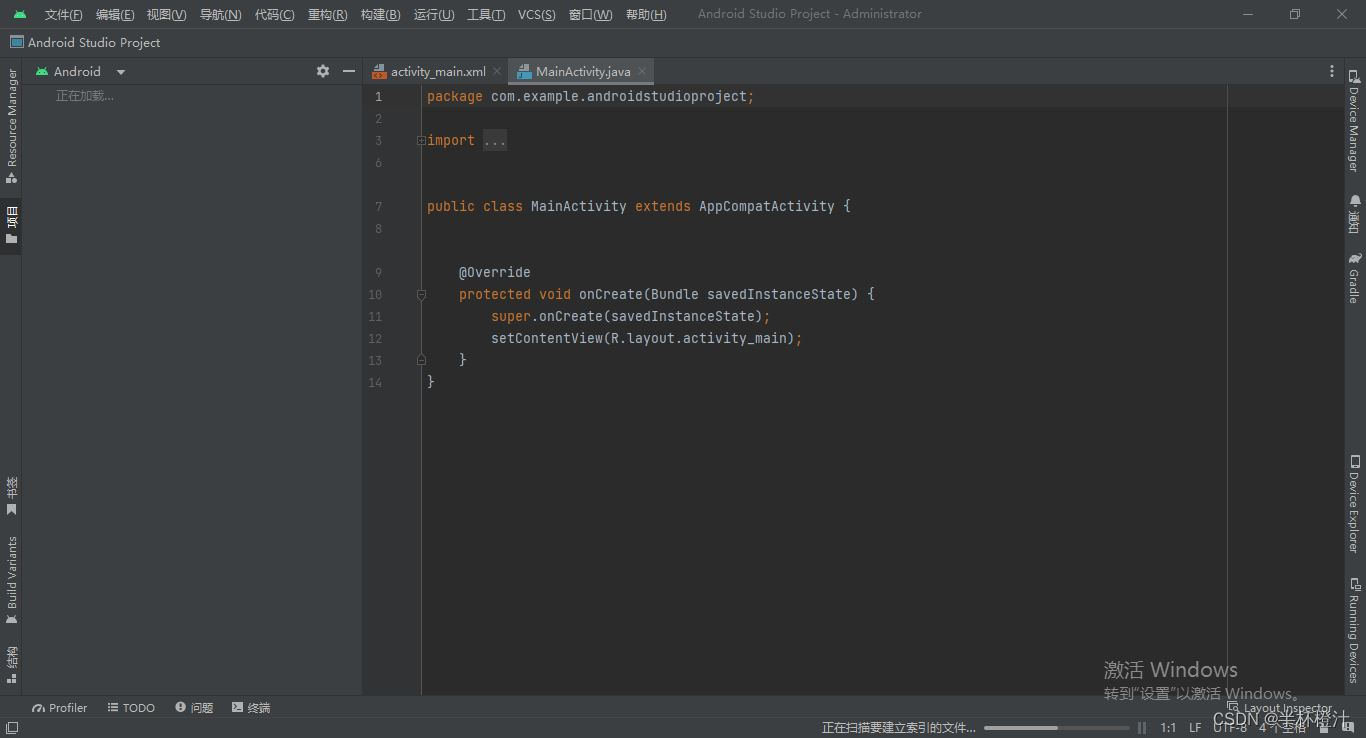Click the Android Studio Project breadcrumb icon

(x=17, y=42)
